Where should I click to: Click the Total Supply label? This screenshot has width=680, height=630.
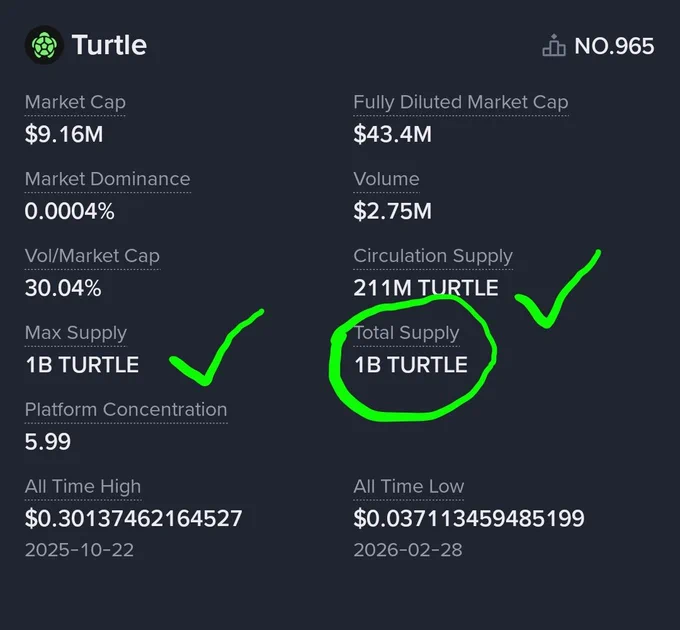click(x=406, y=333)
